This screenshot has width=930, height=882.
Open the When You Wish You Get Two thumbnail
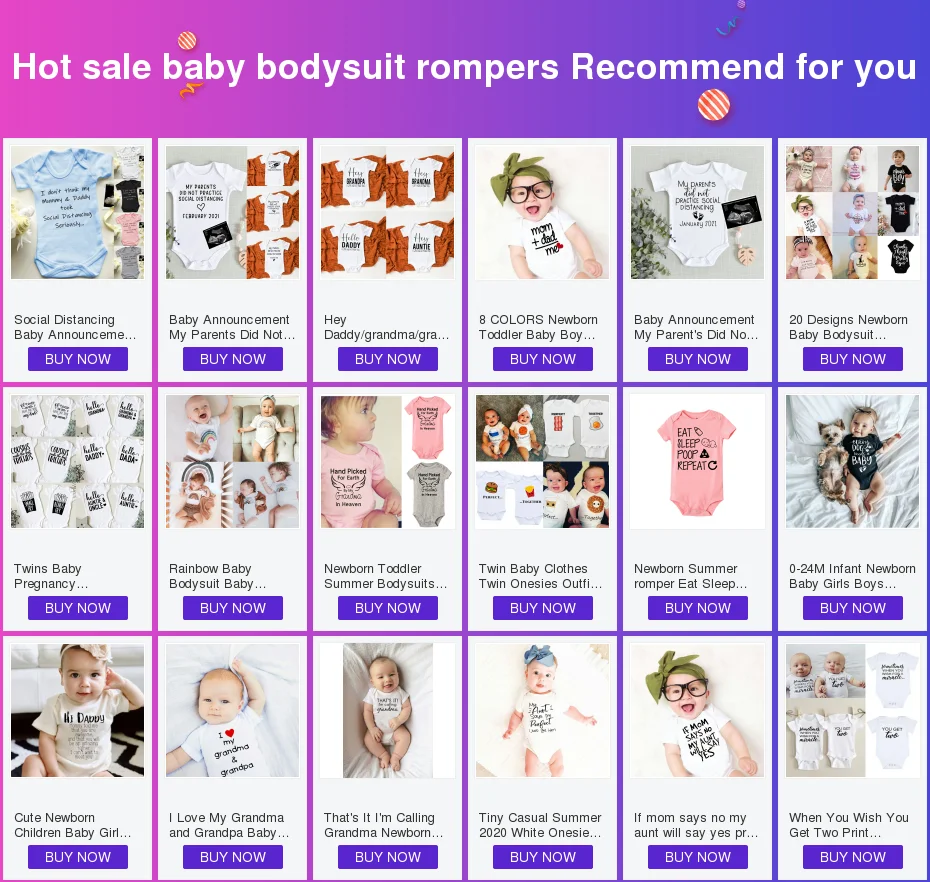(852, 711)
